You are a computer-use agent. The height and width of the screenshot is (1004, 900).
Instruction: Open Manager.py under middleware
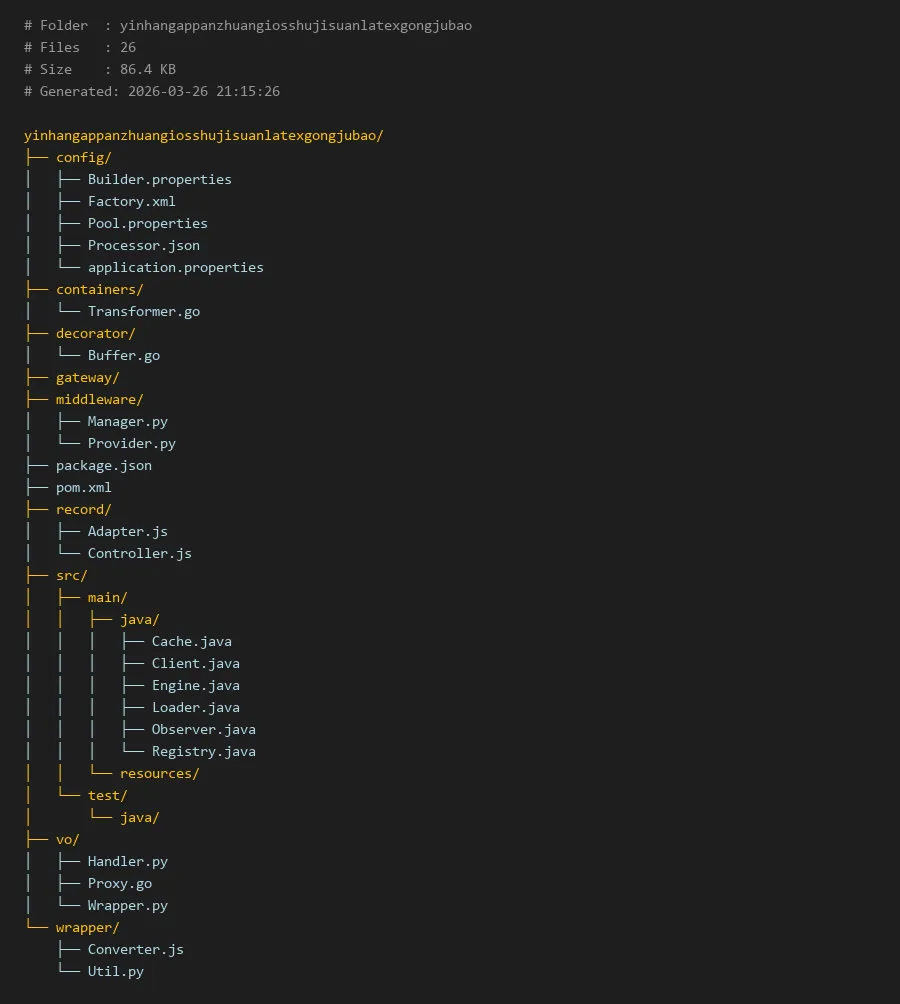[127, 421]
